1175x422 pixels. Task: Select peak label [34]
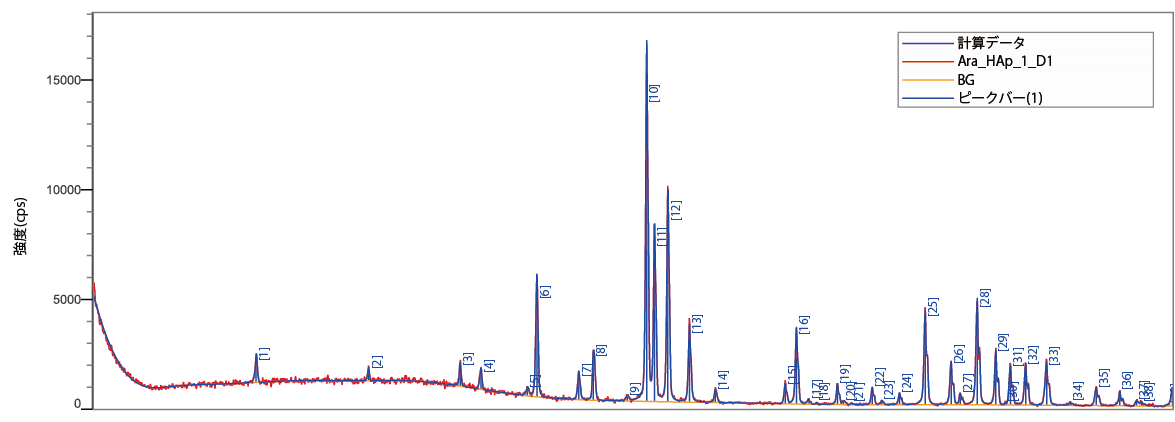point(1078,391)
